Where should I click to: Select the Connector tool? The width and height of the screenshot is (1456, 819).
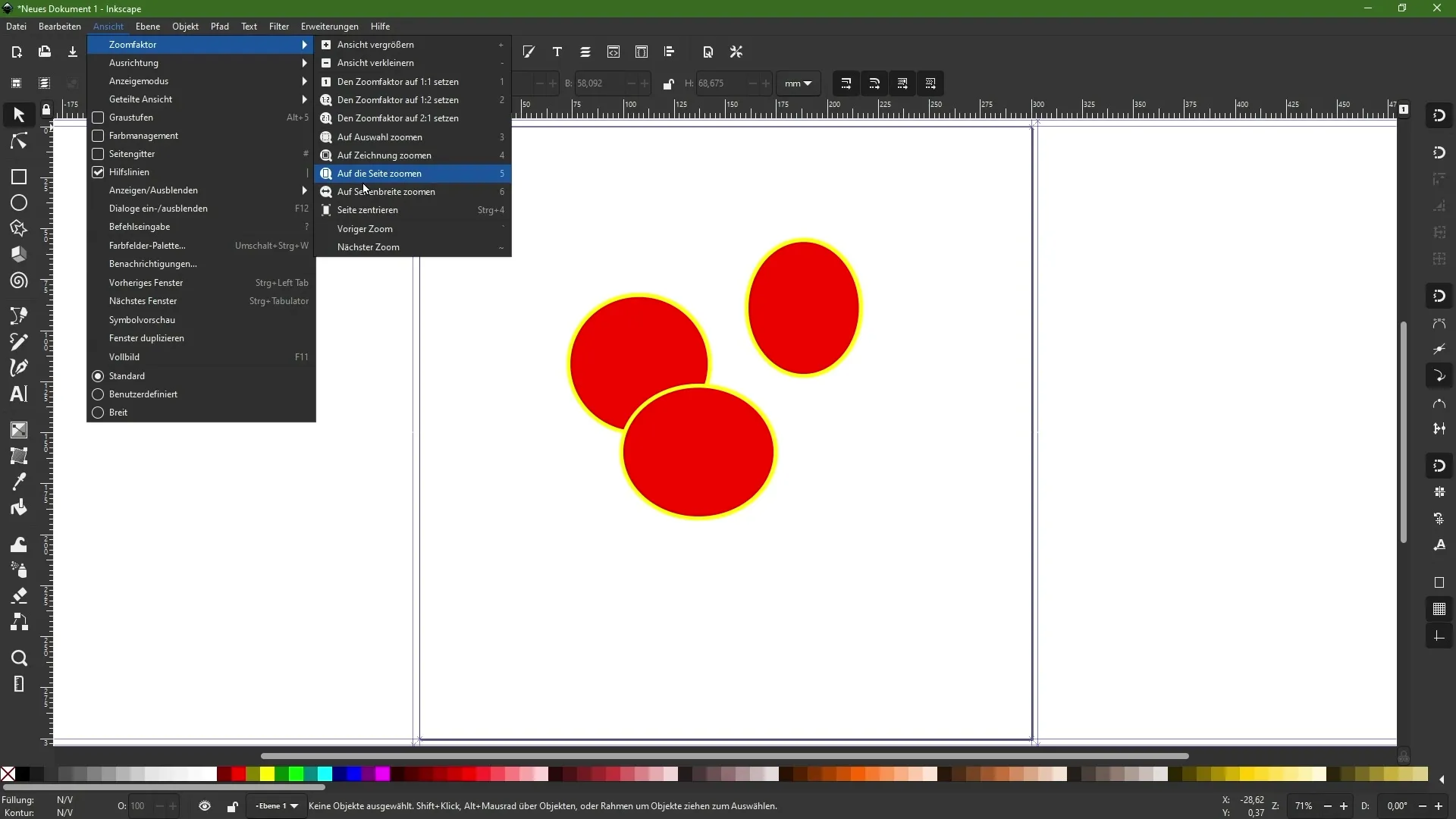(x=19, y=623)
